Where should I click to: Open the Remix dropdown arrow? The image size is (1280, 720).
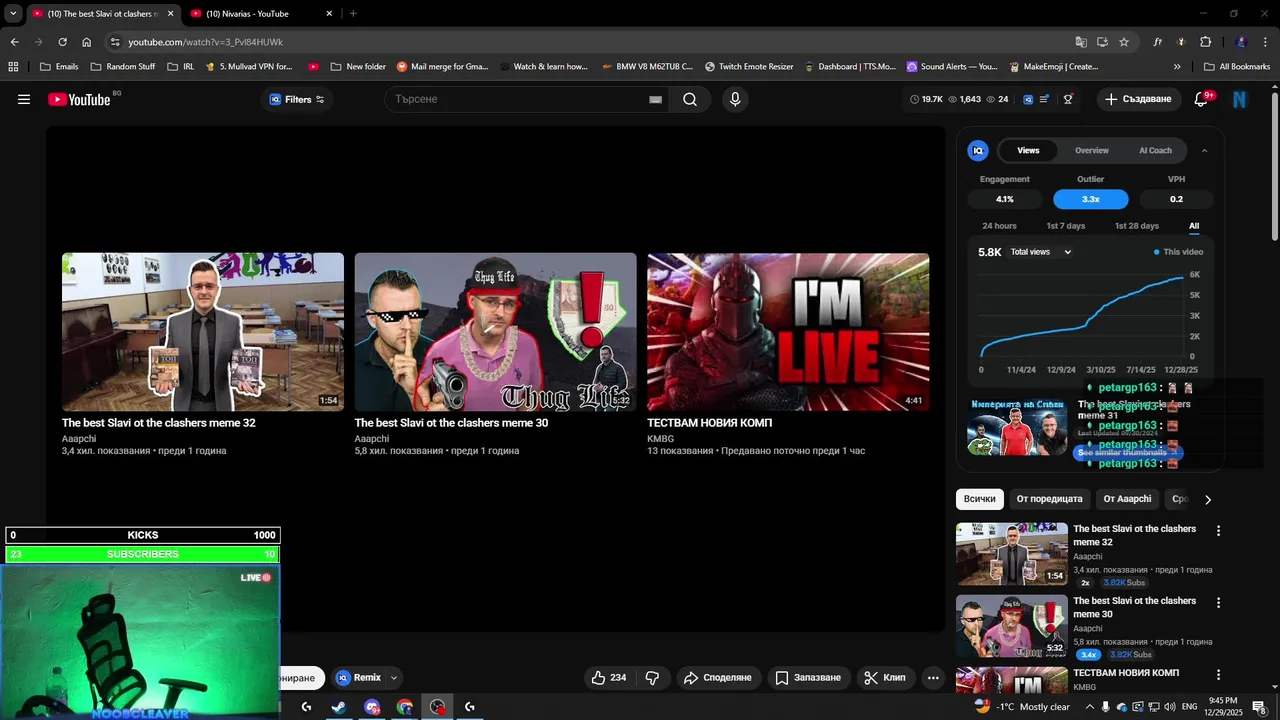click(394, 678)
